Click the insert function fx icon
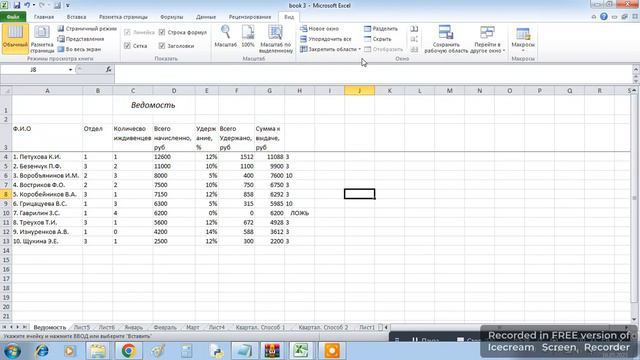The width and height of the screenshot is (640, 360). pos(108,69)
